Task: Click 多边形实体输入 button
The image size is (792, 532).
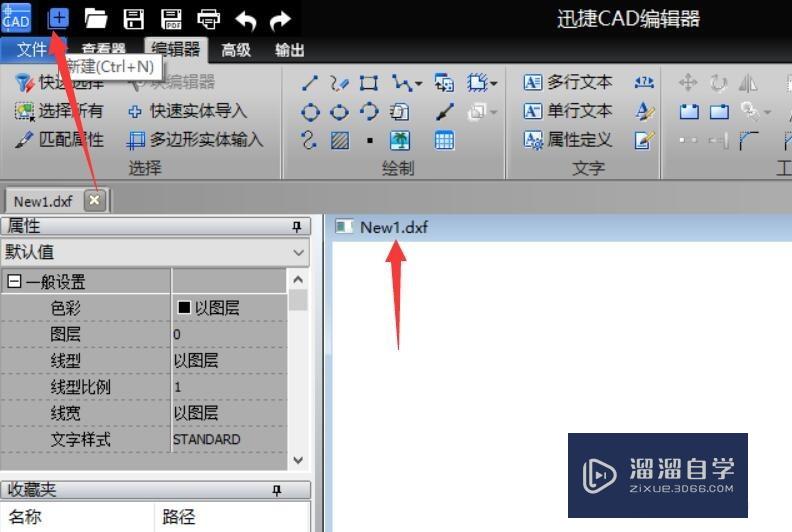Action: pyautogui.click(x=195, y=139)
